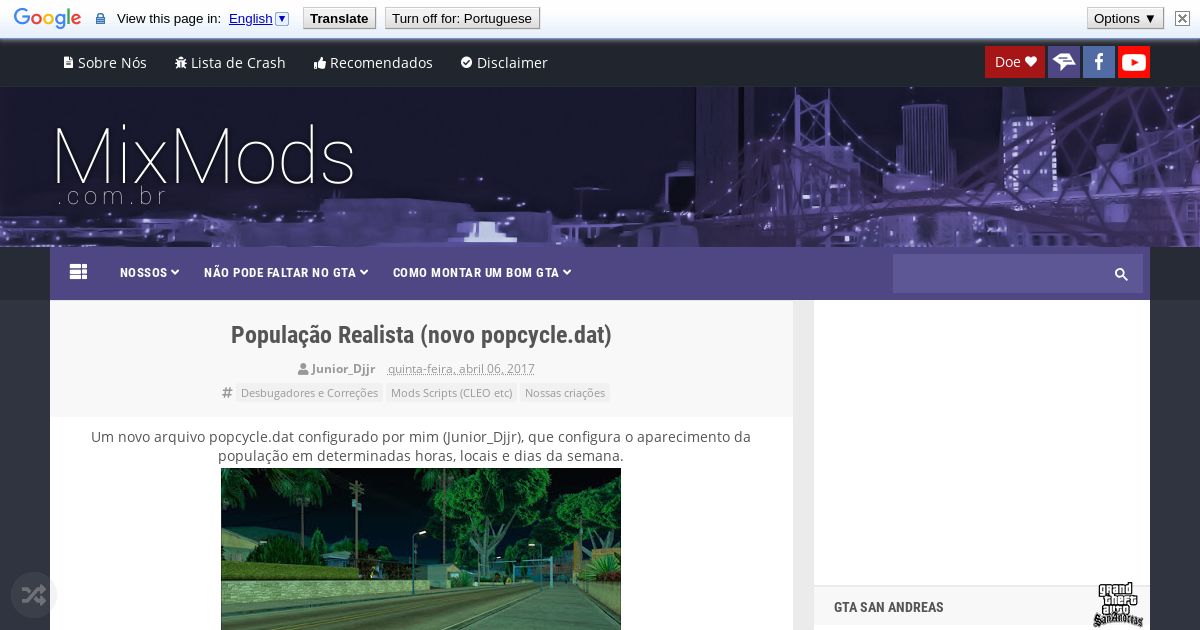Expand COMO MONTAR UM BOM GTA menu
Screen dimensions: 1200x630
click(482, 273)
